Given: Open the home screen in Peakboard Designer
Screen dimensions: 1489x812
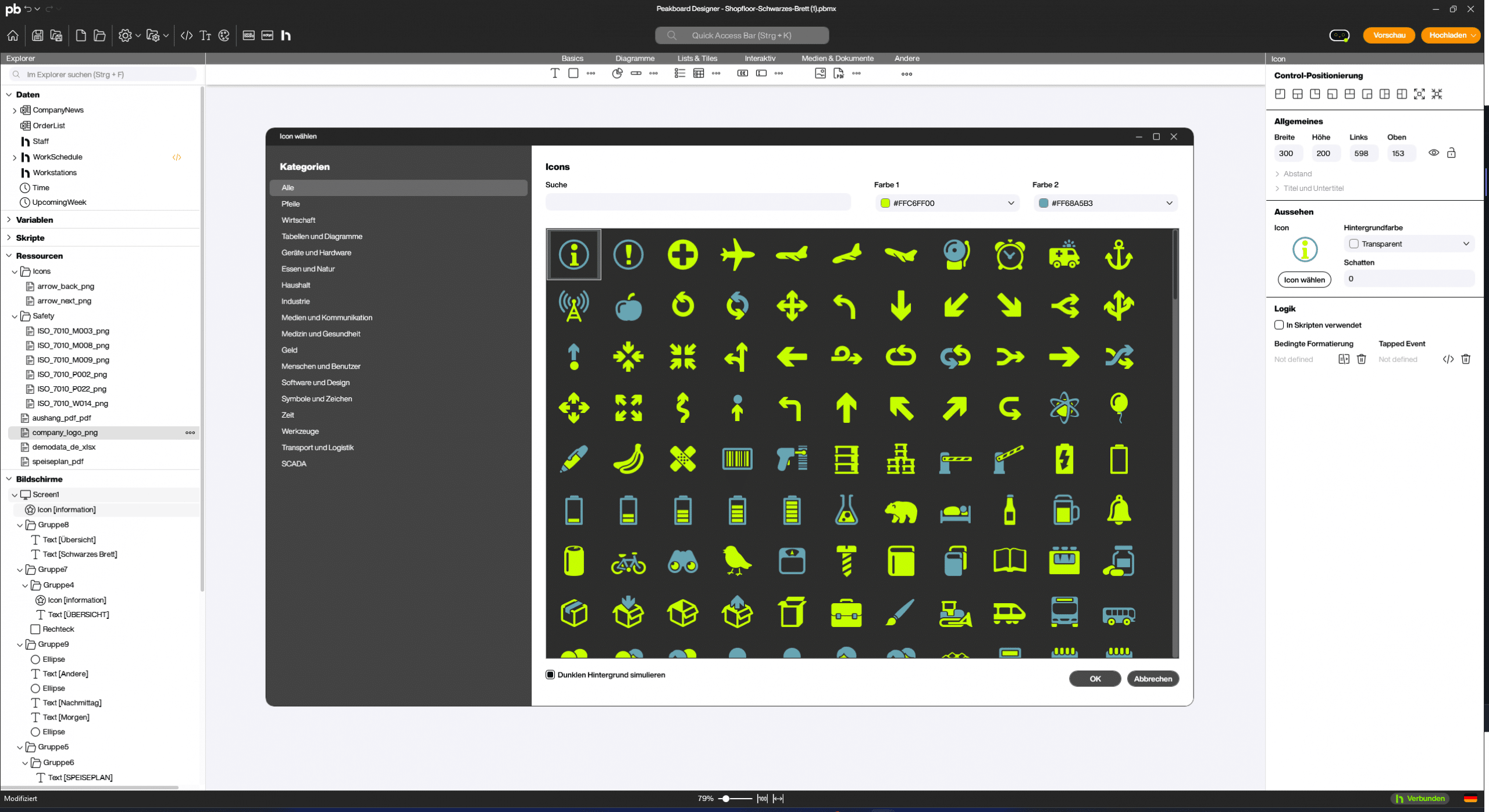Looking at the screenshot, I should click(12, 35).
